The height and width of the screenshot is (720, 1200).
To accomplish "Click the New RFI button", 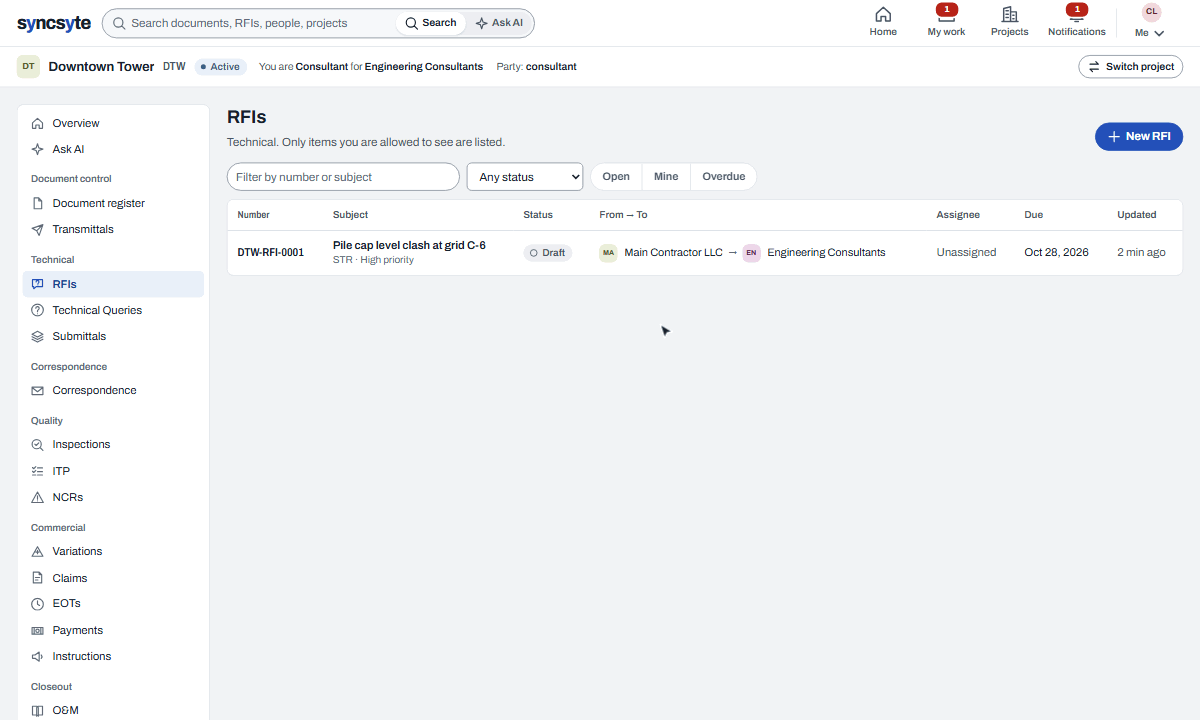I will click(x=1139, y=136).
